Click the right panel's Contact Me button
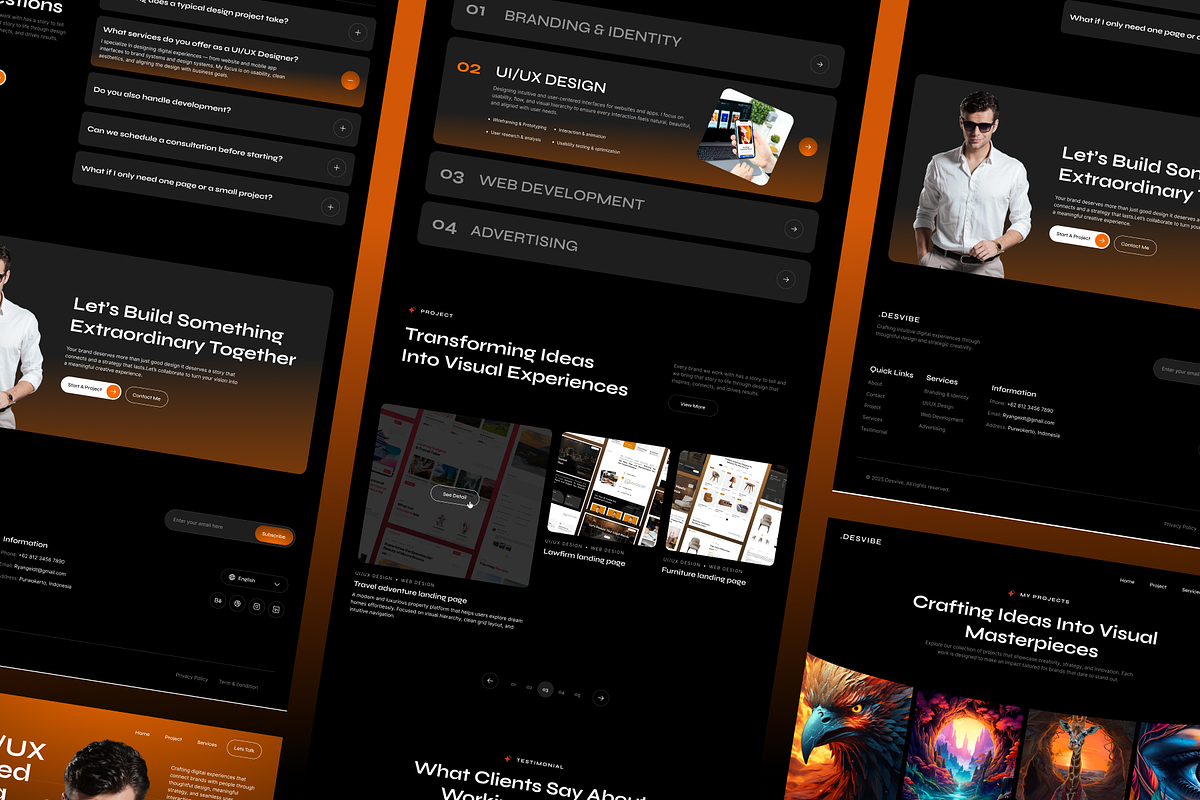 tap(1135, 245)
